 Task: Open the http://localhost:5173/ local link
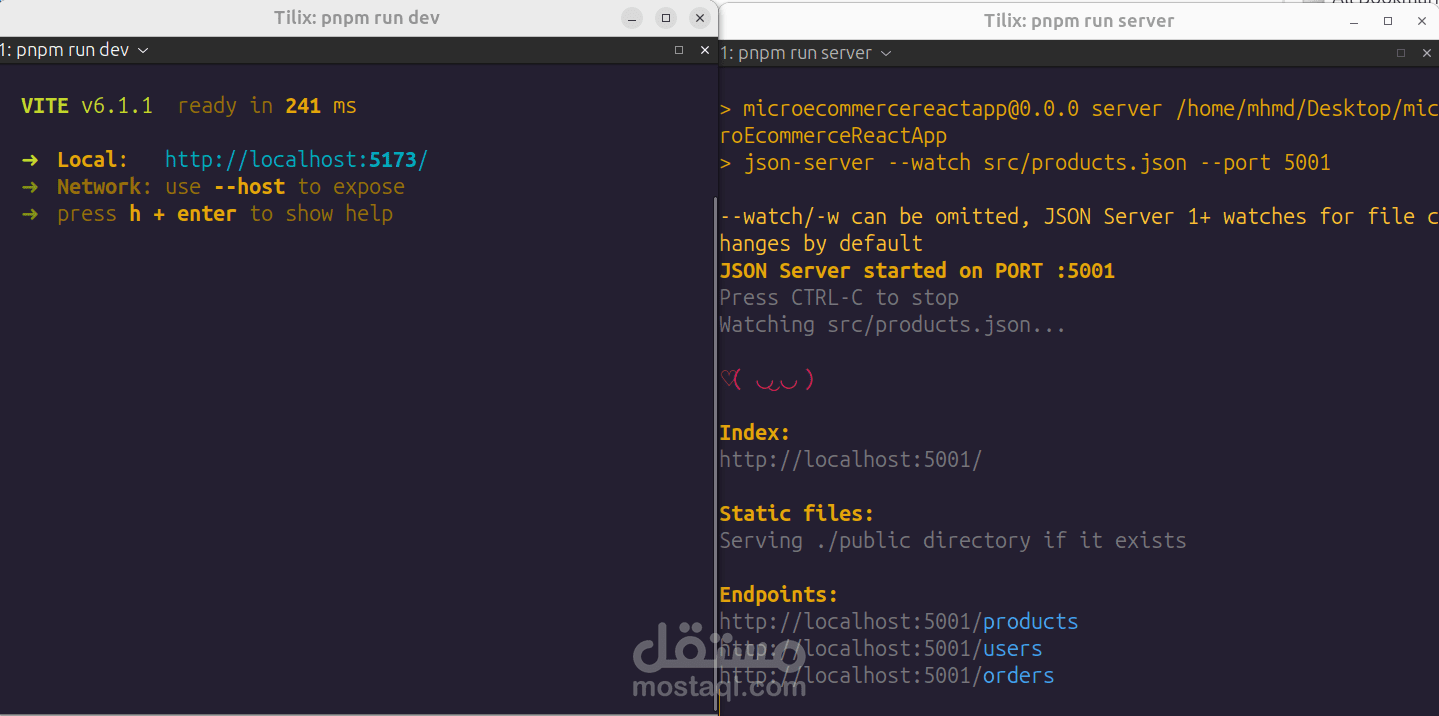click(x=296, y=160)
